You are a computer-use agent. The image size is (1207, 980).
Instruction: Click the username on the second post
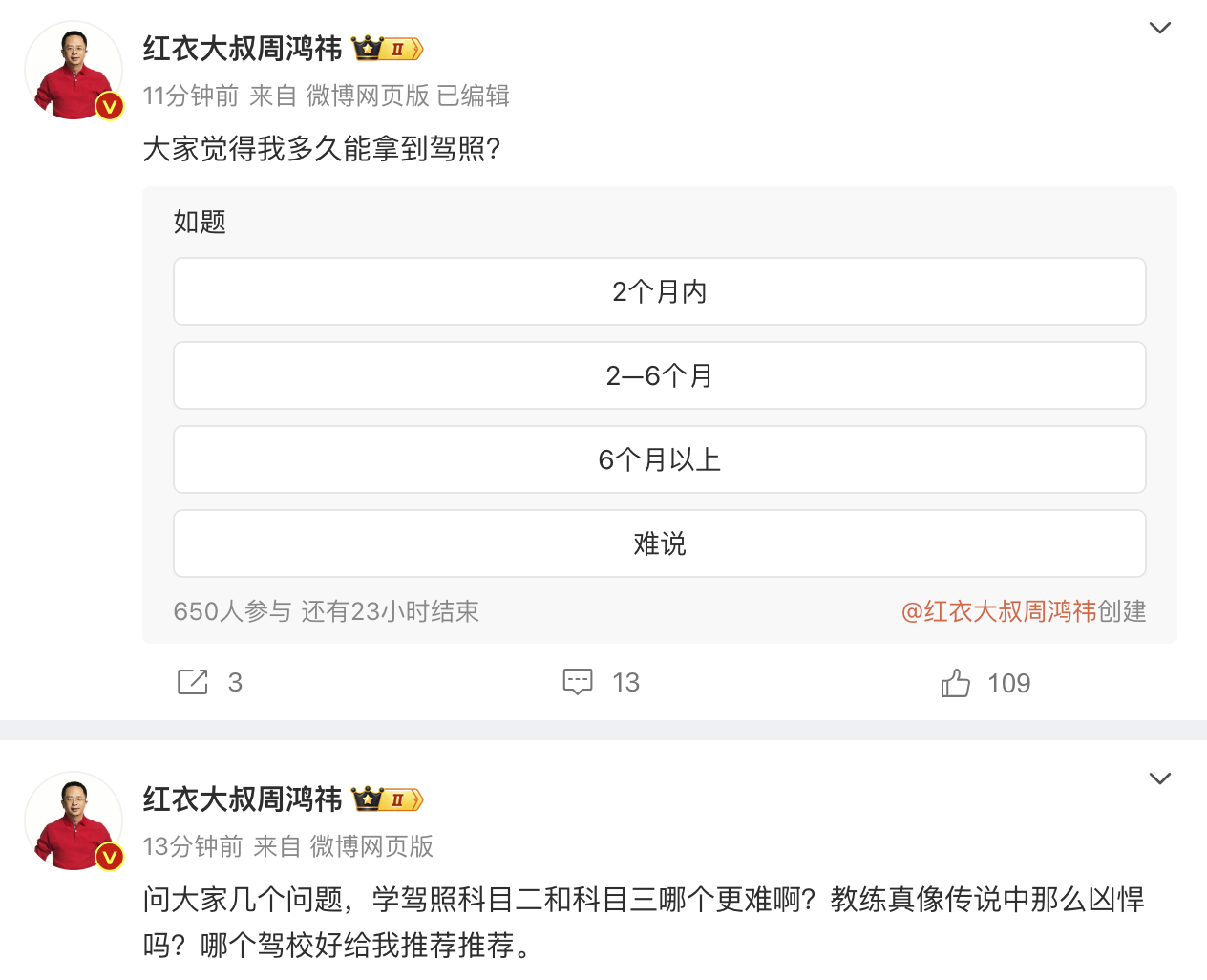[243, 799]
